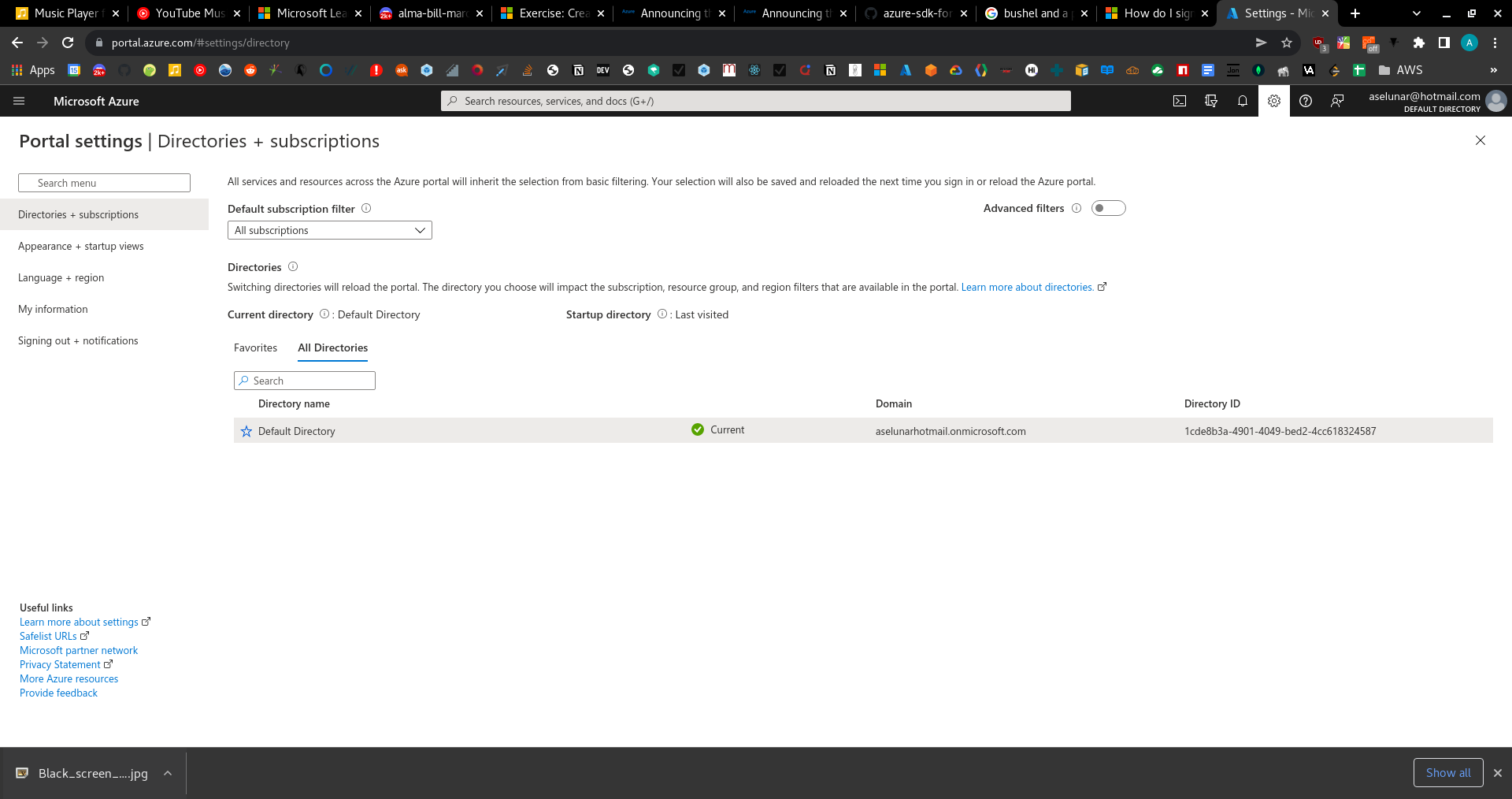
Task: Click the share page icon in address bar
Action: (1261, 43)
